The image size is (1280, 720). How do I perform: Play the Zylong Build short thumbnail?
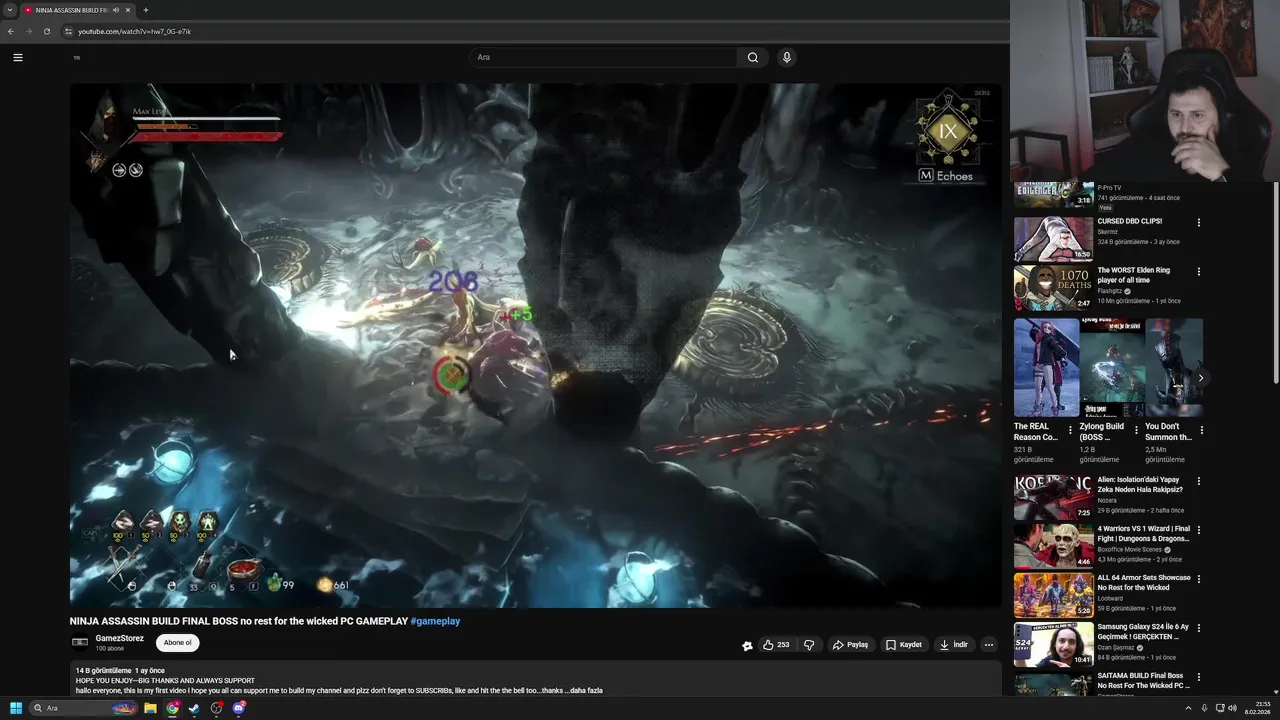click(1112, 367)
